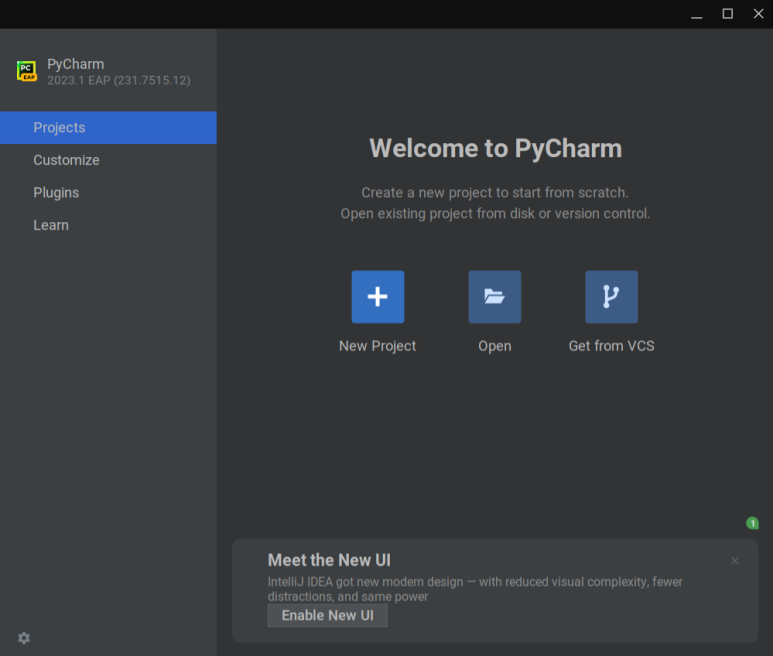Open the settings gear options menu

(x=24, y=638)
